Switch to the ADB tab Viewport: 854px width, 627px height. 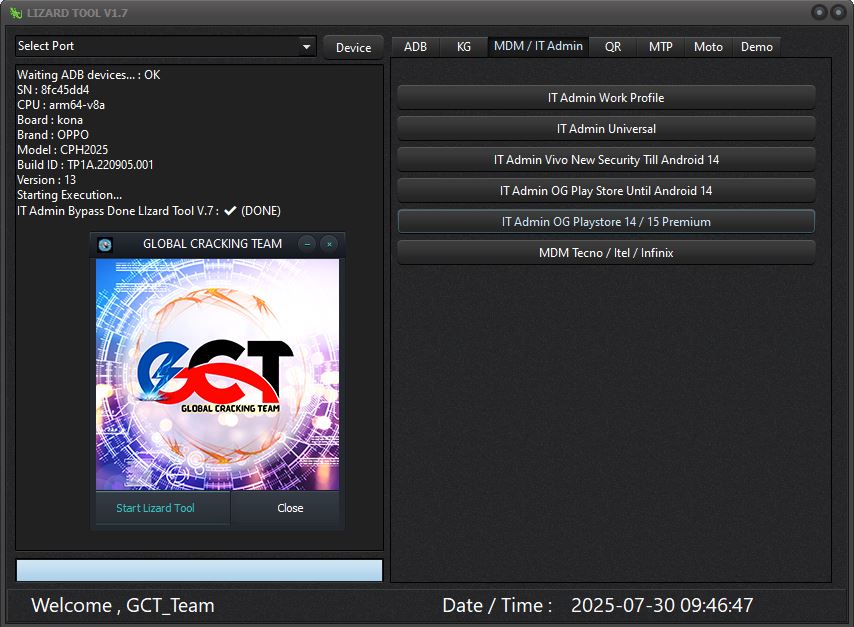click(x=416, y=47)
